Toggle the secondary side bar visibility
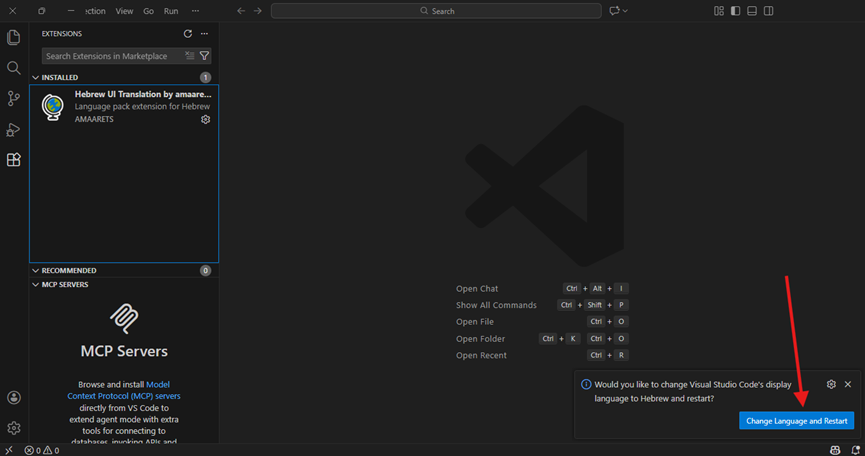865x456 pixels. [x=768, y=11]
